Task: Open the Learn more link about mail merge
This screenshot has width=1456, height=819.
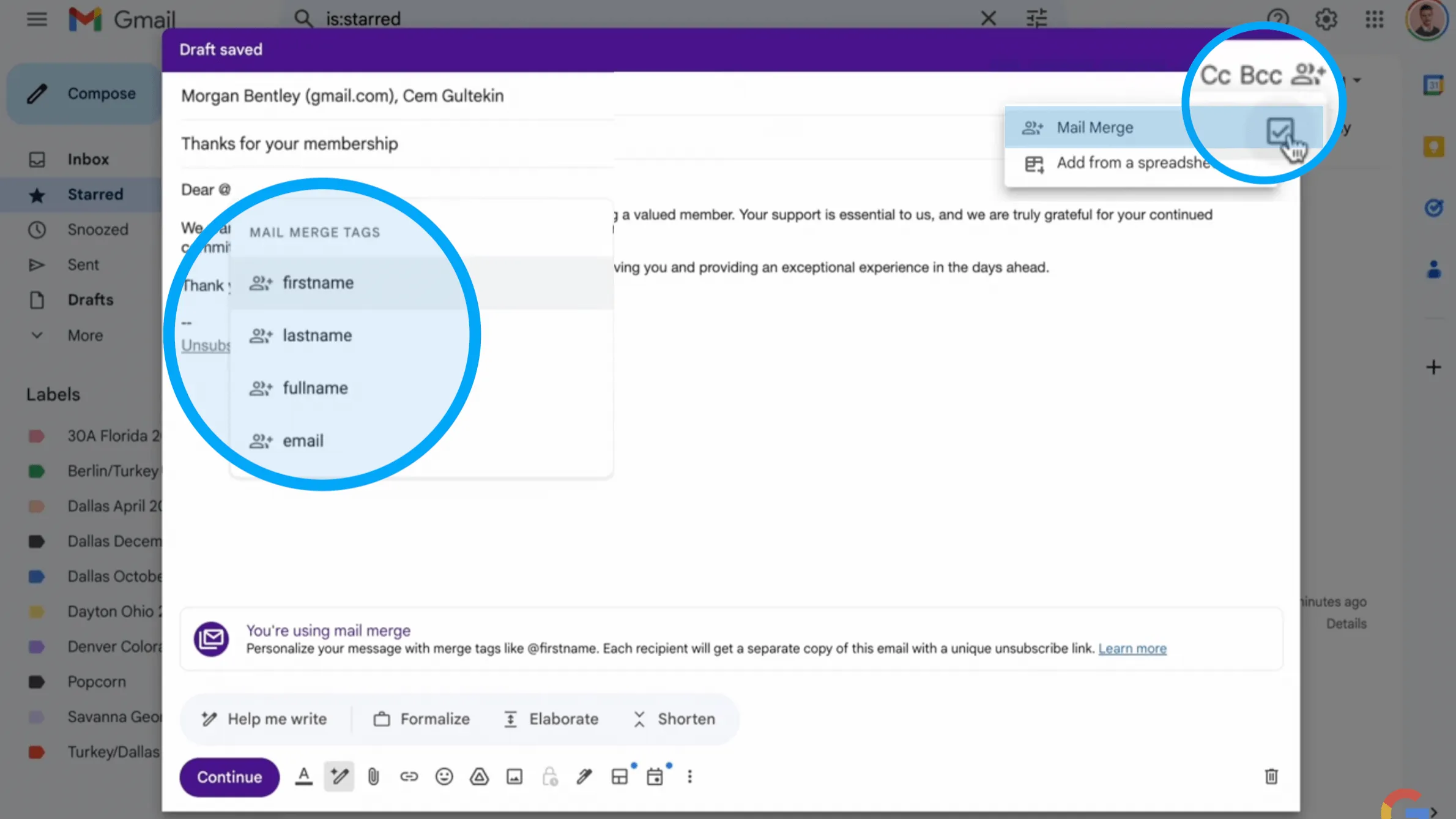Action: click(x=1132, y=648)
